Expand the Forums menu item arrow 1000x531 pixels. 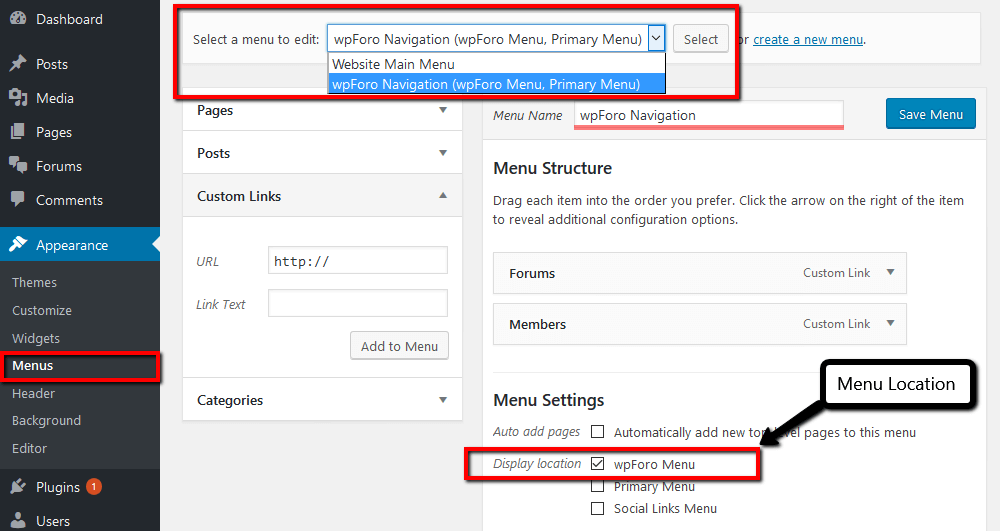890,272
